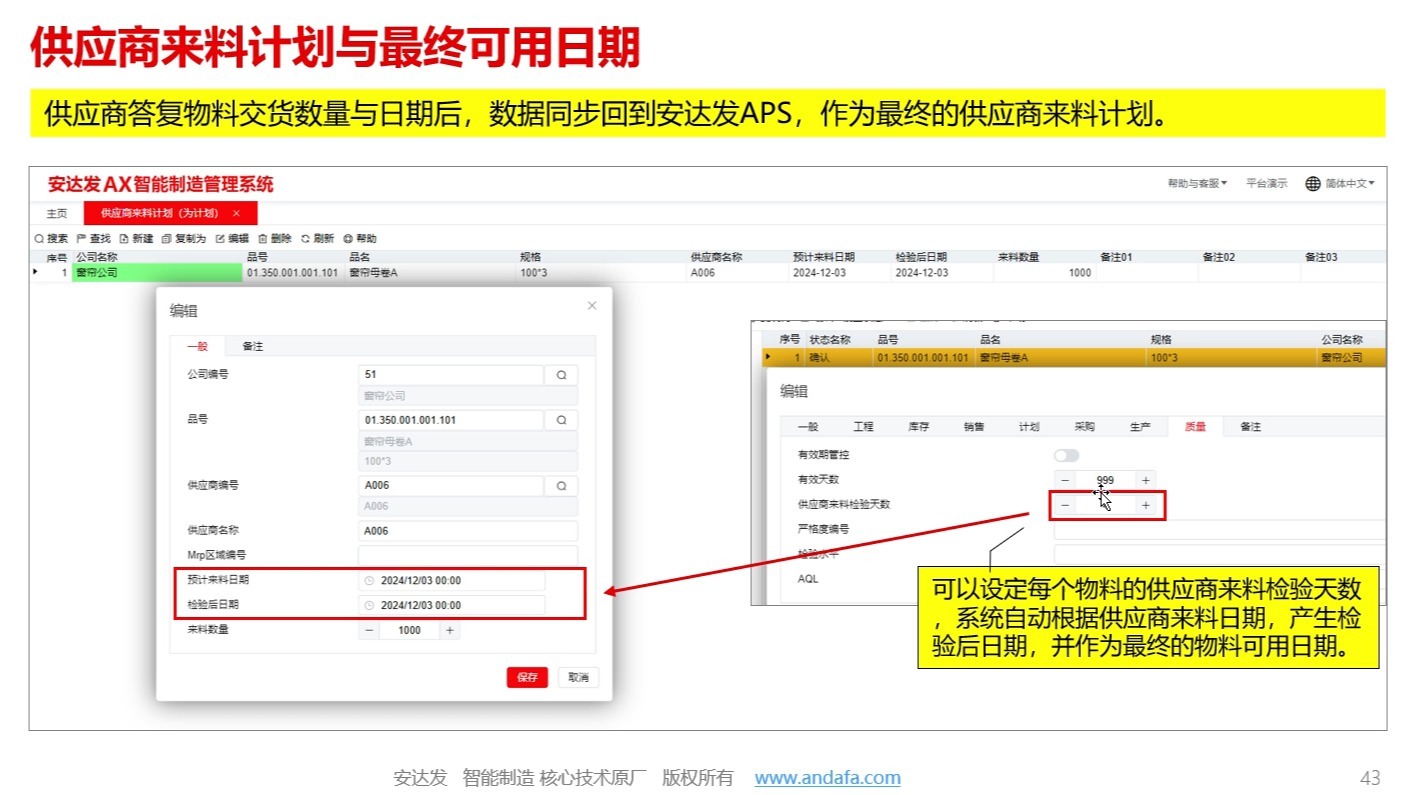Click the 搜索 search toolbar icon
This screenshot has height=795, width=1415.
(x=39, y=239)
